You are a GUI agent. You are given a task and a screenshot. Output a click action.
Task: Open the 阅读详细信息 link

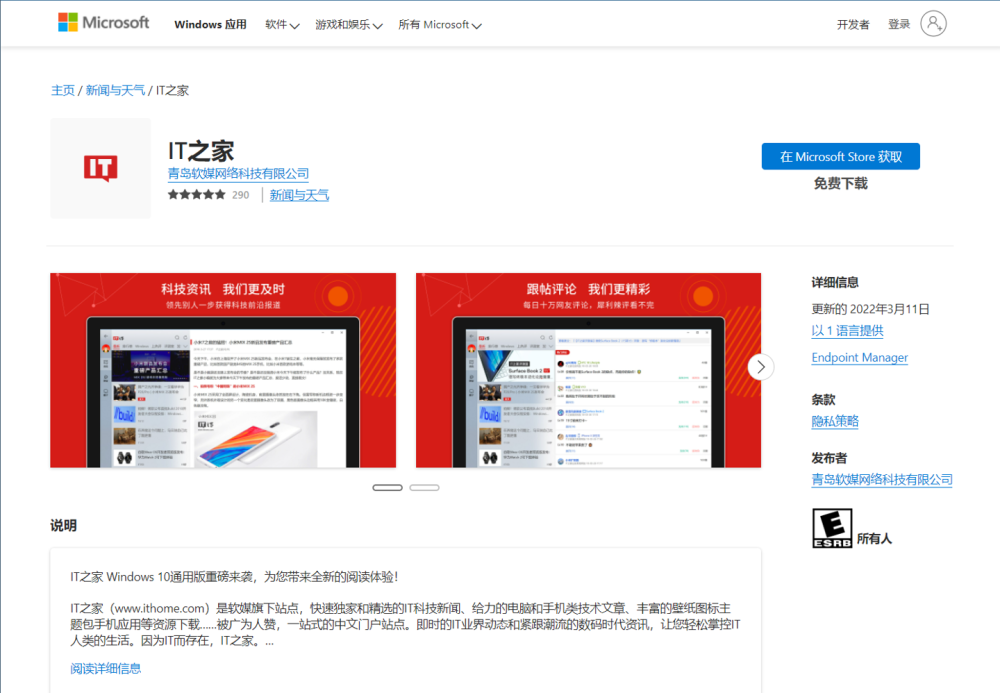coord(106,668)
